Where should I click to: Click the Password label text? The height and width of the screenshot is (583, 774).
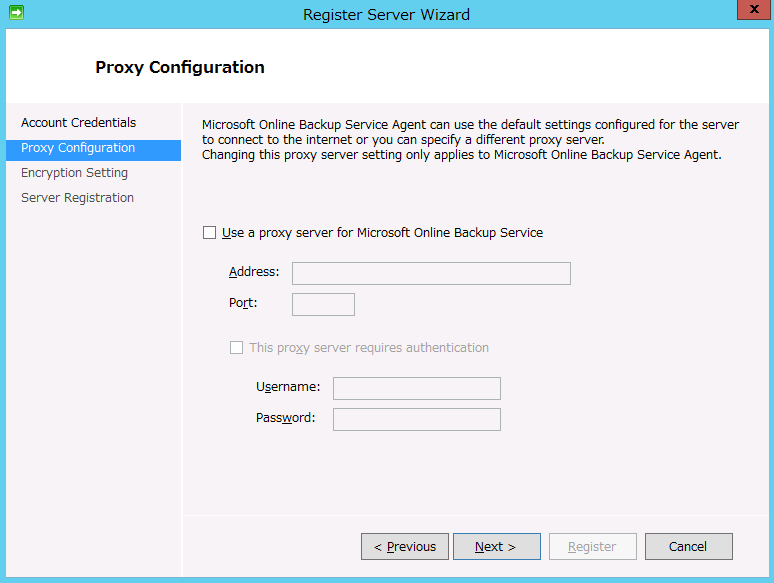[x=285, y=418]
